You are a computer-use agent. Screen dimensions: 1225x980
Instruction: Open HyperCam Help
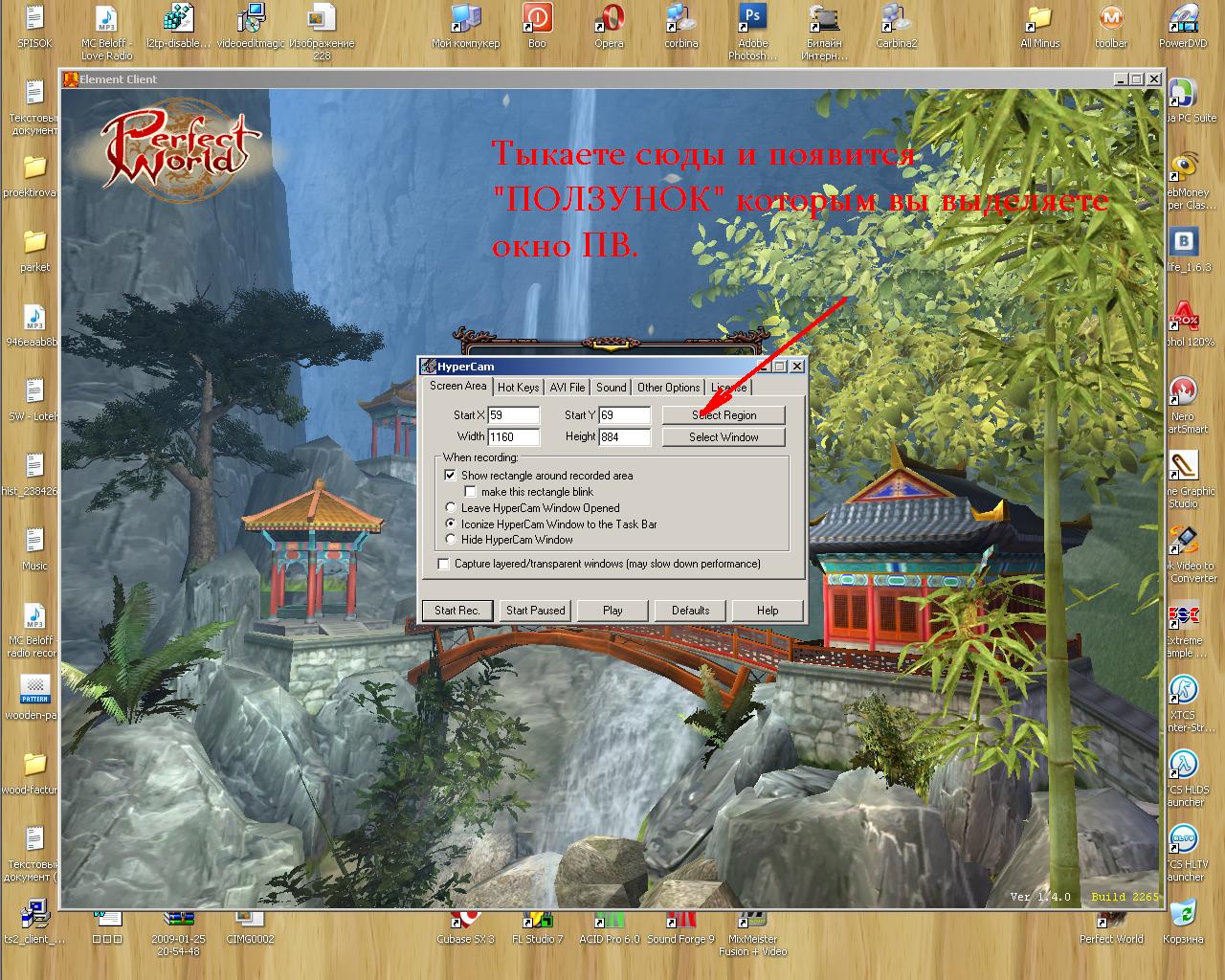768,611
